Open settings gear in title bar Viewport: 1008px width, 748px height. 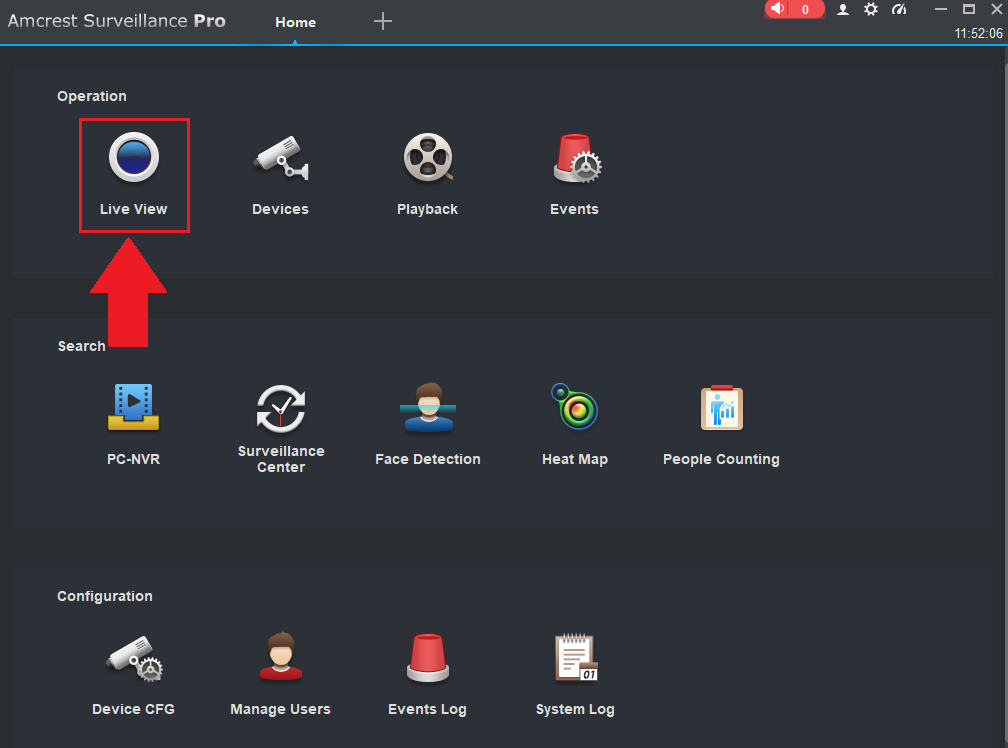click(x=871, y=9)
